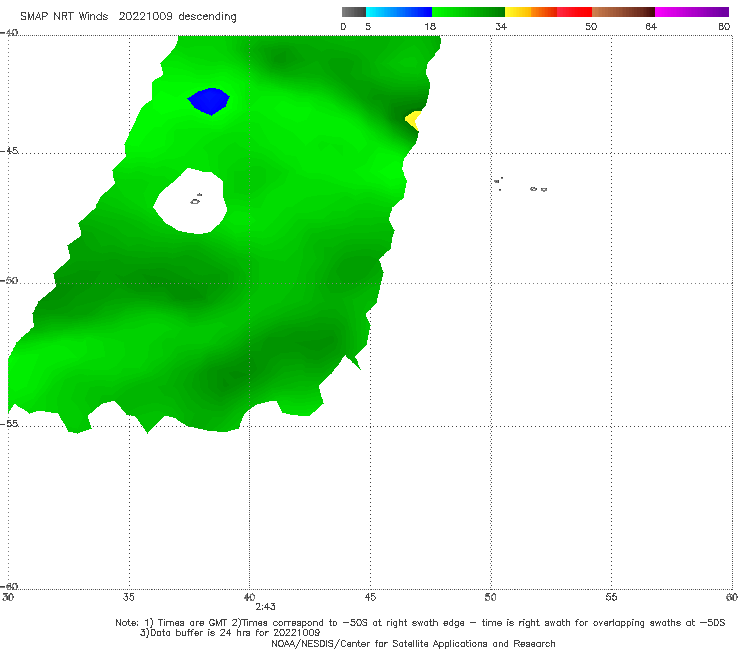The height and width of the screenshot is (650, 740).
Task: Click the red segment of the colorbar
Action: click(574, 12)
